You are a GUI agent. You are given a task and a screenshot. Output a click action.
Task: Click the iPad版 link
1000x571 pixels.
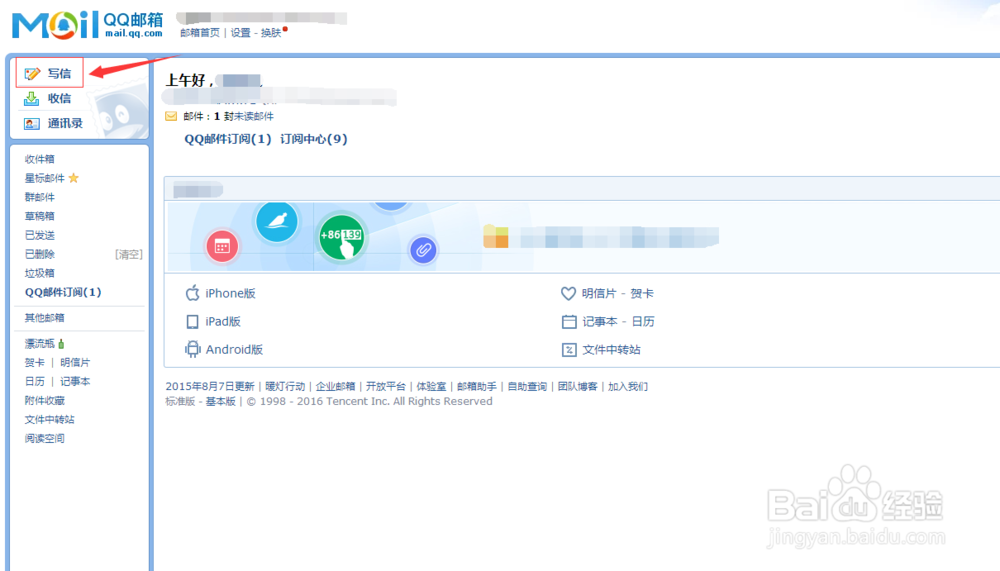223,322
